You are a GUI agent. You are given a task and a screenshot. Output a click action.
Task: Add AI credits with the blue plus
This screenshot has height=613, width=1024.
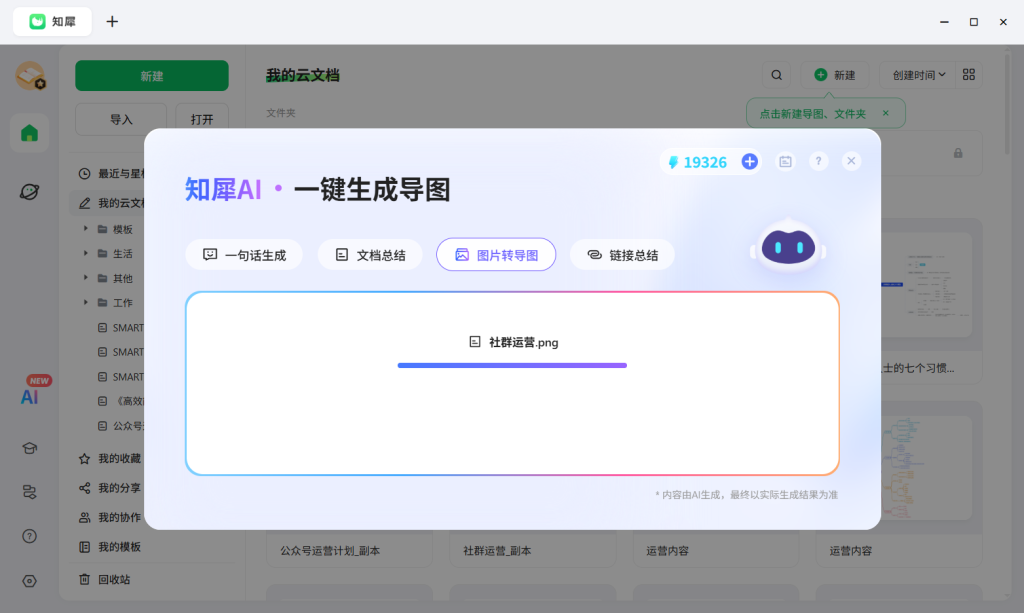(x=750, y=161)
